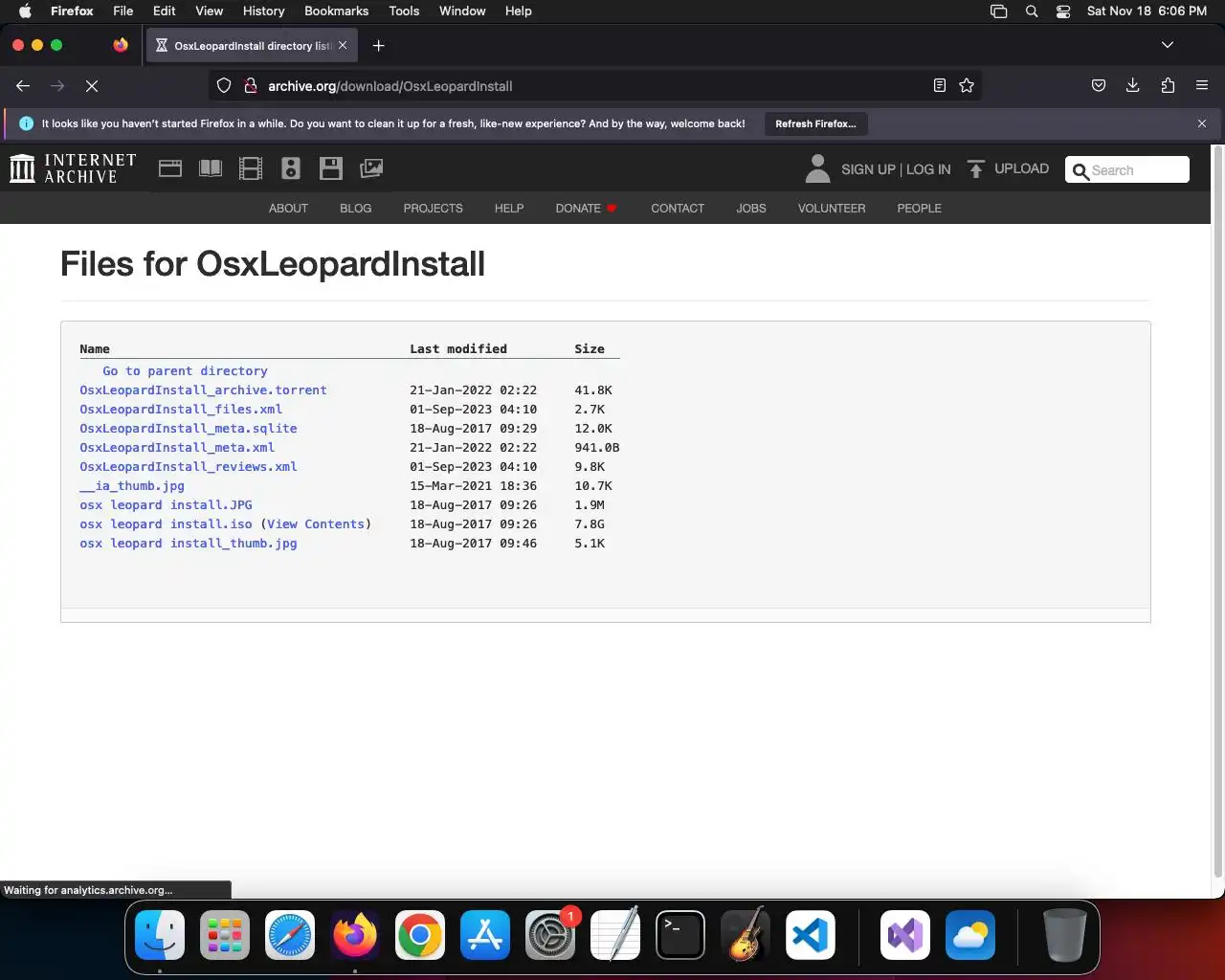
Task: Open Spotlight search in menu bar
Action: (1032, 11)
